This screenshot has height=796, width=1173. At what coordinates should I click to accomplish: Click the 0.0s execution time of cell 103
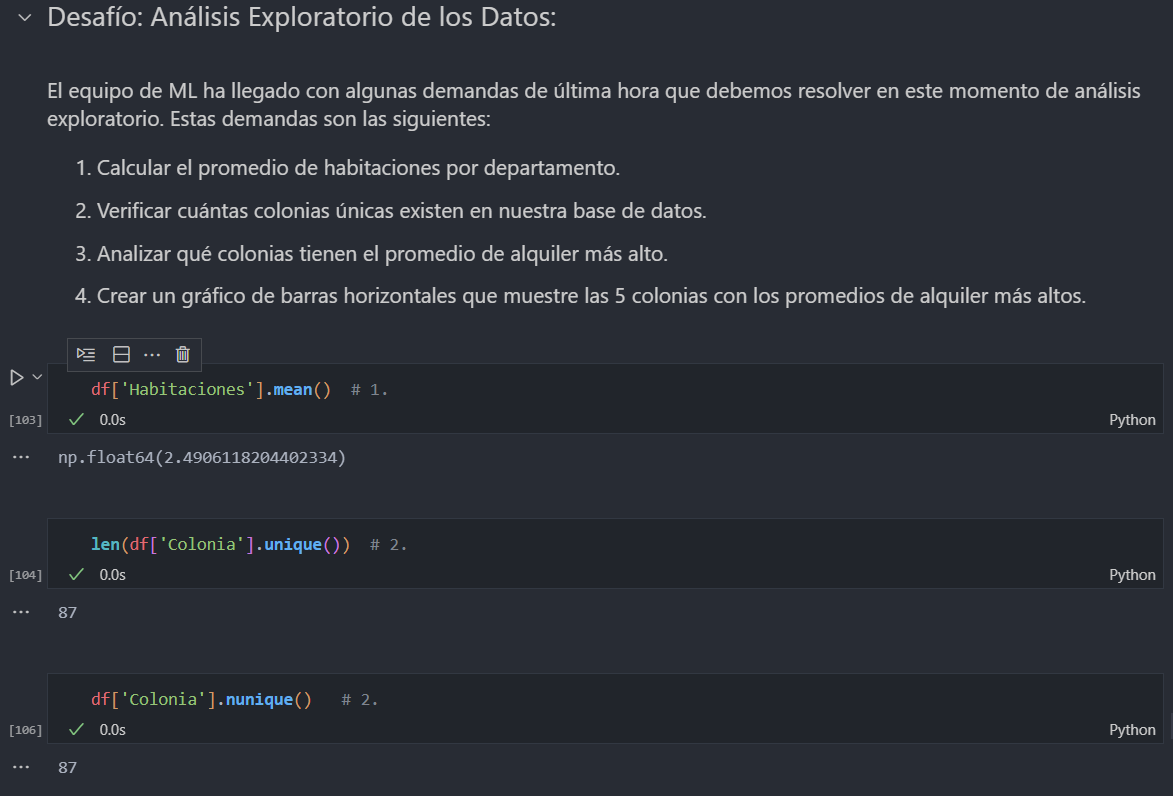pos(112,420)
